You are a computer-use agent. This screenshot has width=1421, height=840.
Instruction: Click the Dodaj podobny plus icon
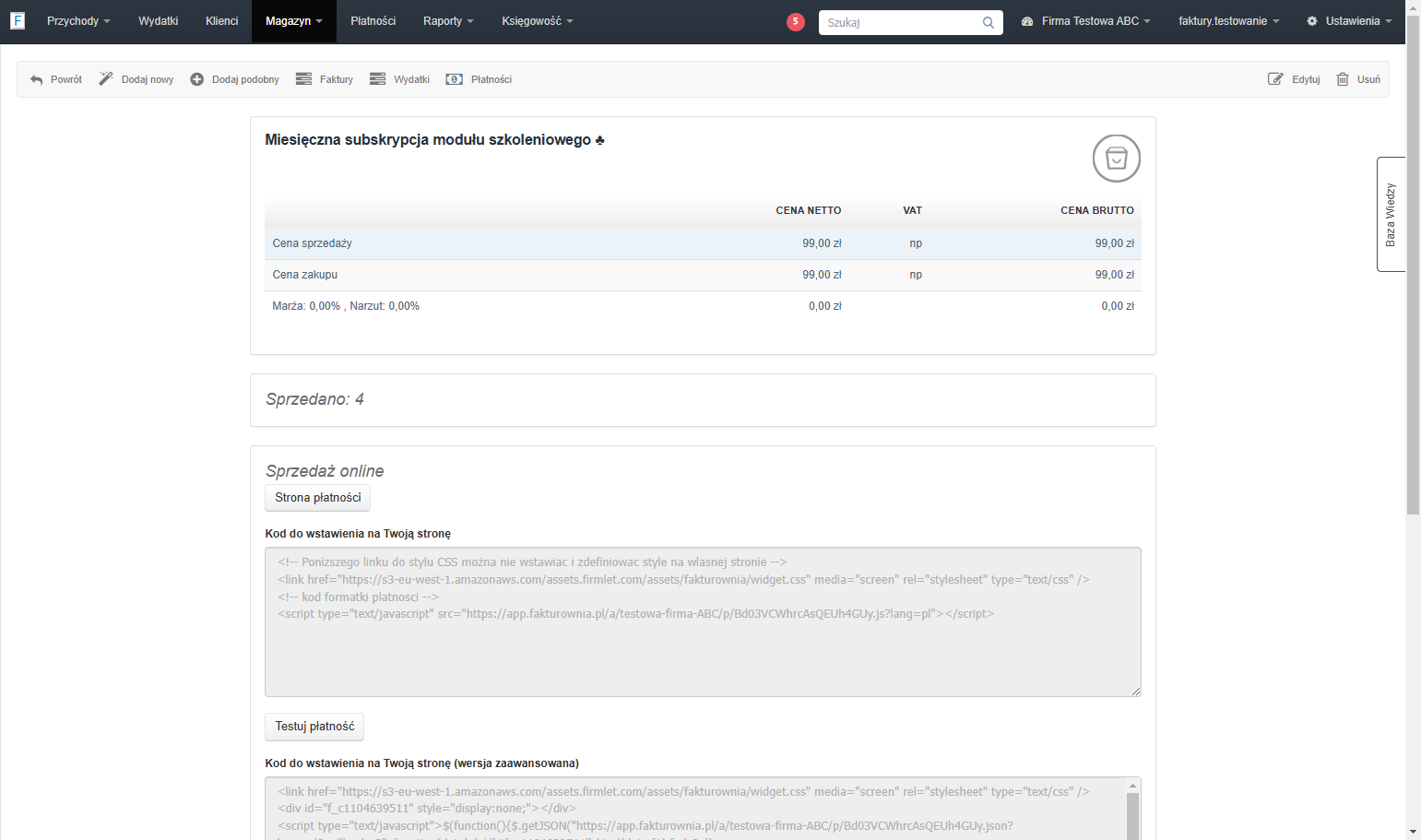coord(197,79)
